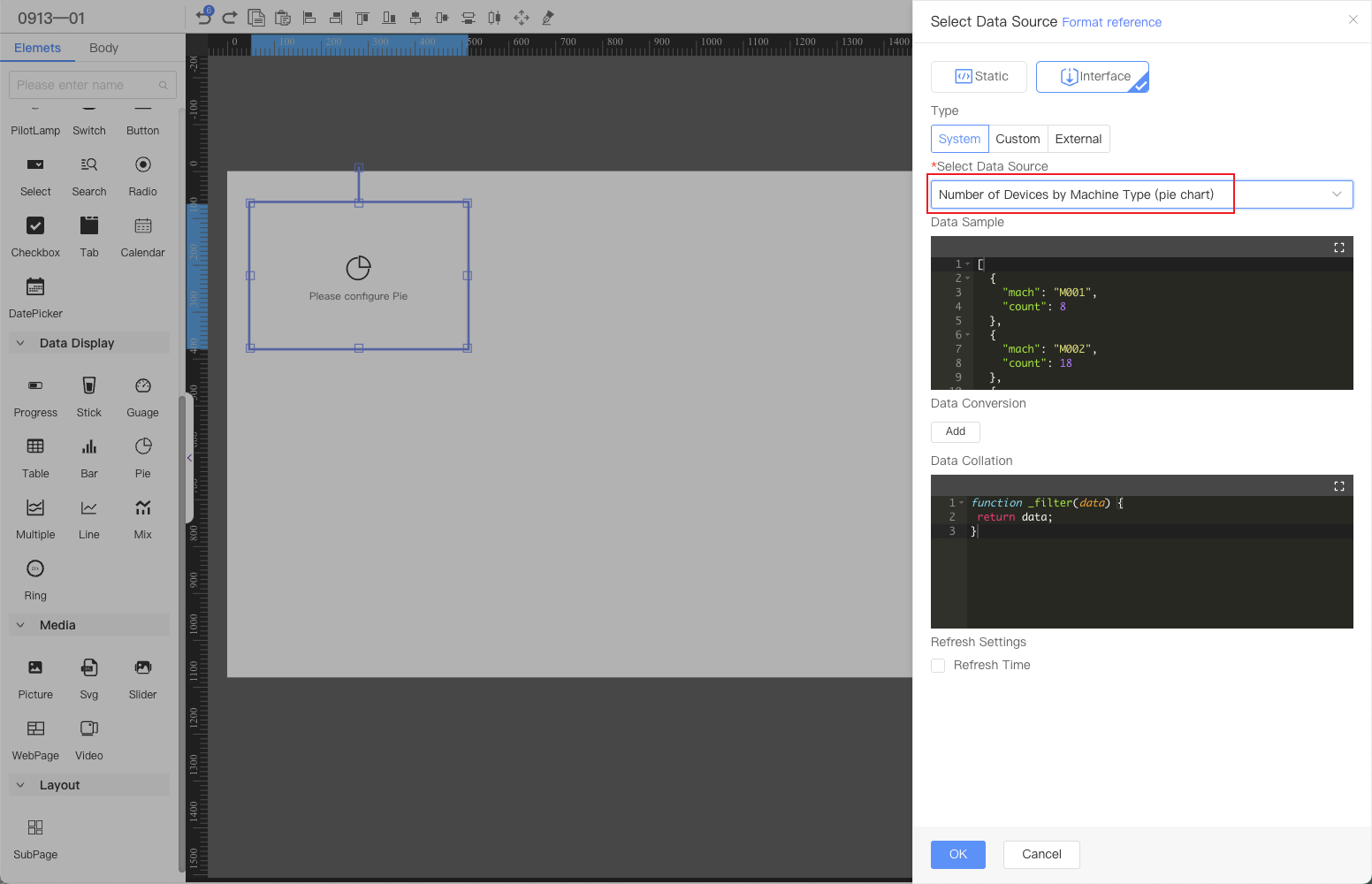Switch data source mode to Static
Screen dimensions: 1372x884
click(x=979, y=77)
